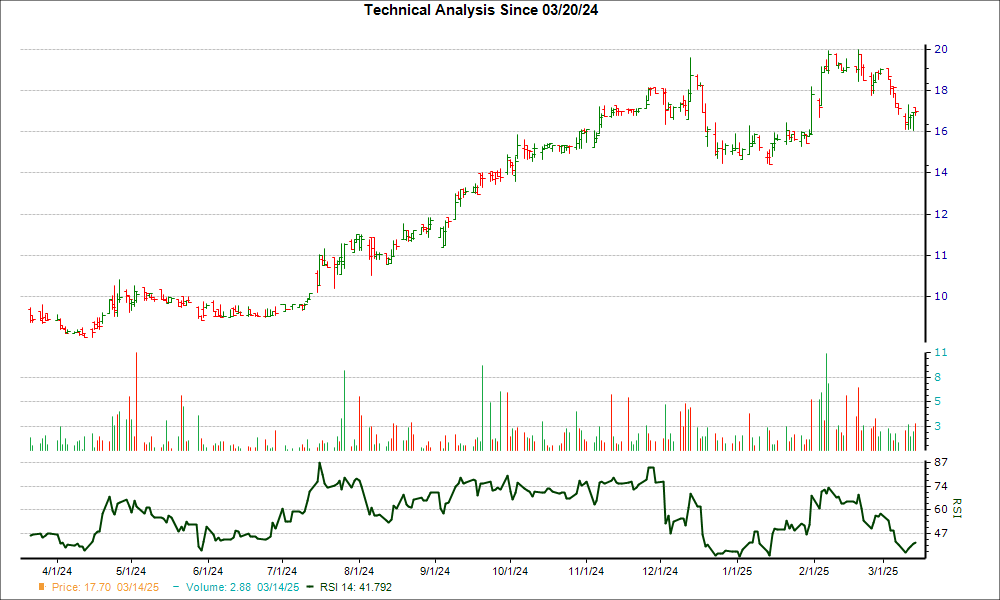Click the RSI line peak above 87
Screen dimensions: 1000x600
click(319, 463)
